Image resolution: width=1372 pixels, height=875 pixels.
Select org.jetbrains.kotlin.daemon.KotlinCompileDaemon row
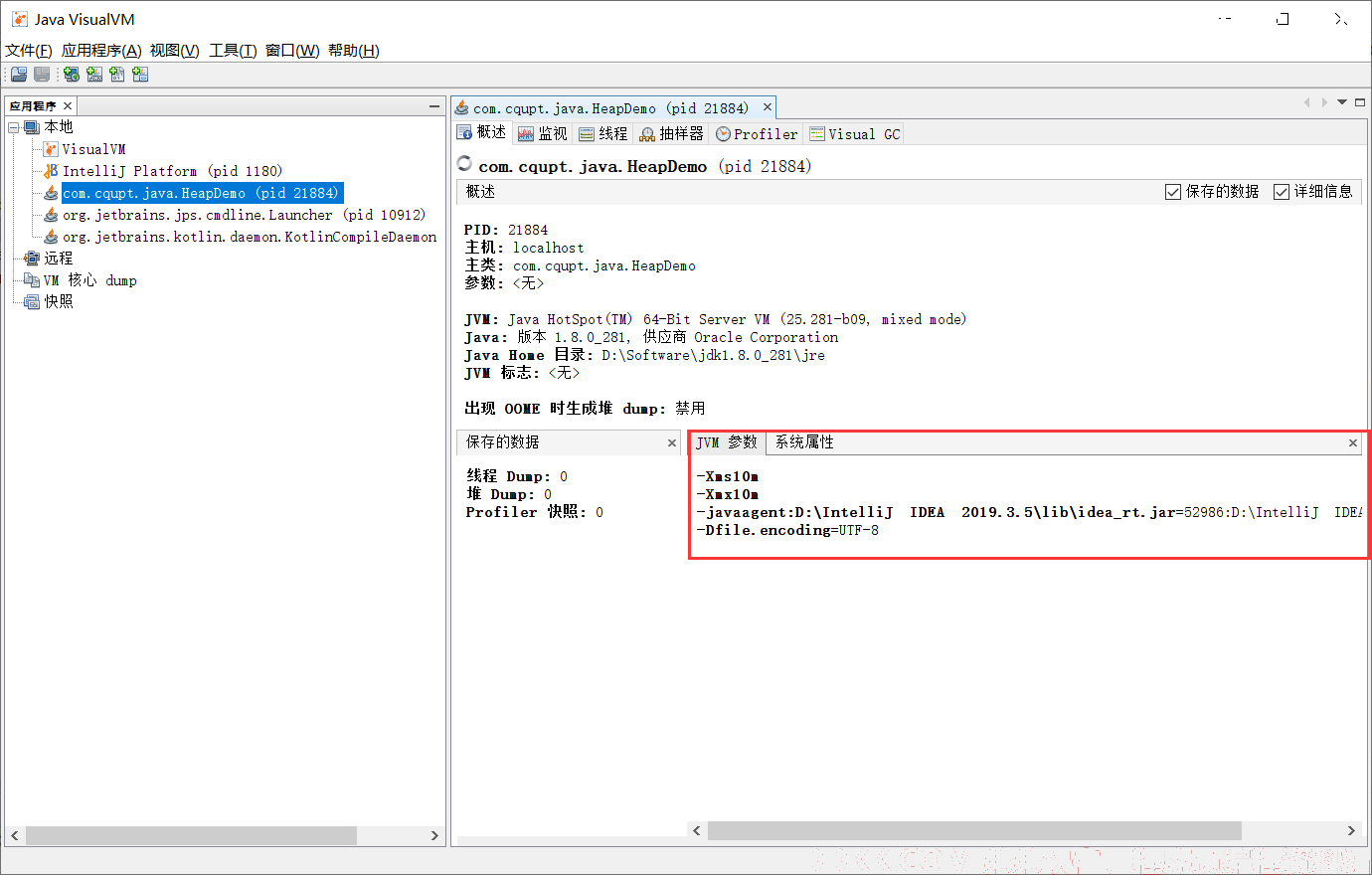tap(250, 237)
